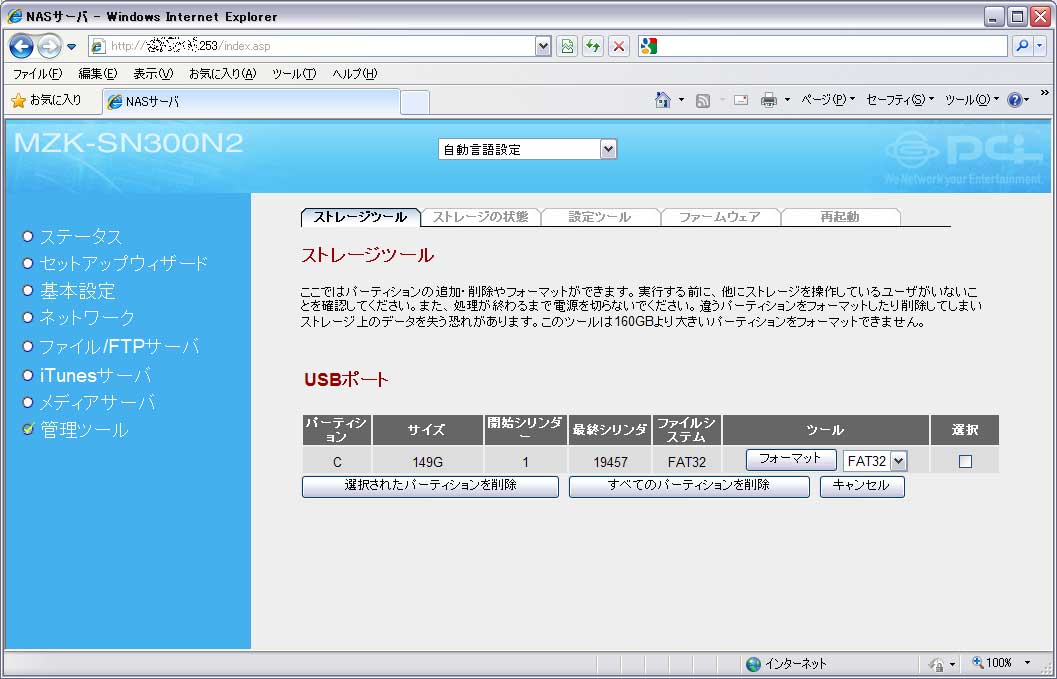Switch to the ストレージの状態 tab
1057x679 pixels.
480,217
